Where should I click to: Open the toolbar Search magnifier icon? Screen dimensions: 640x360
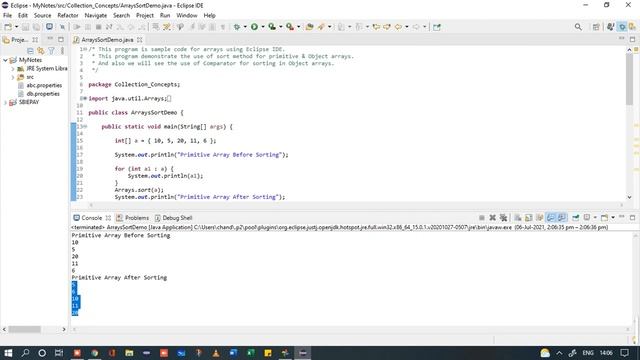578,27
